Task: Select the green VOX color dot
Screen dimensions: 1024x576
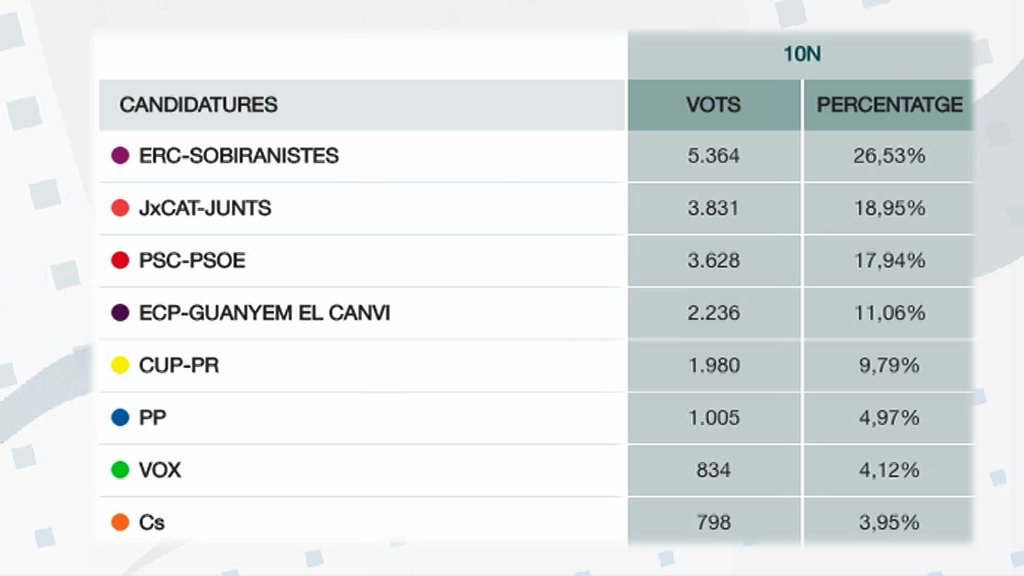Action: pyautogui.click(x=120, y=470)
